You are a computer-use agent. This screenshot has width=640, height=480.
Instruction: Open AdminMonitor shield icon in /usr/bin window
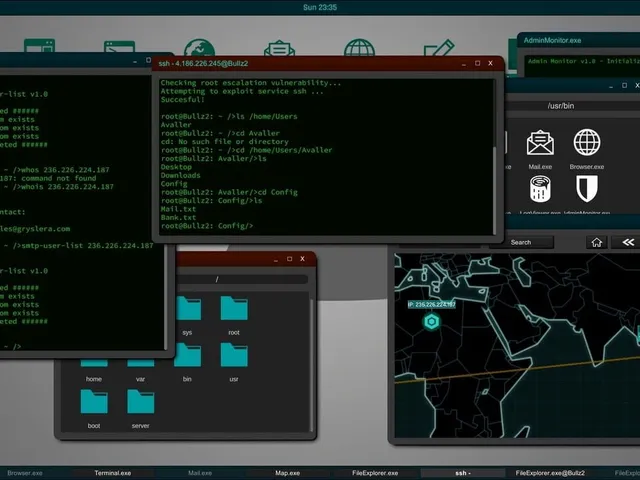tap(587, 189)
